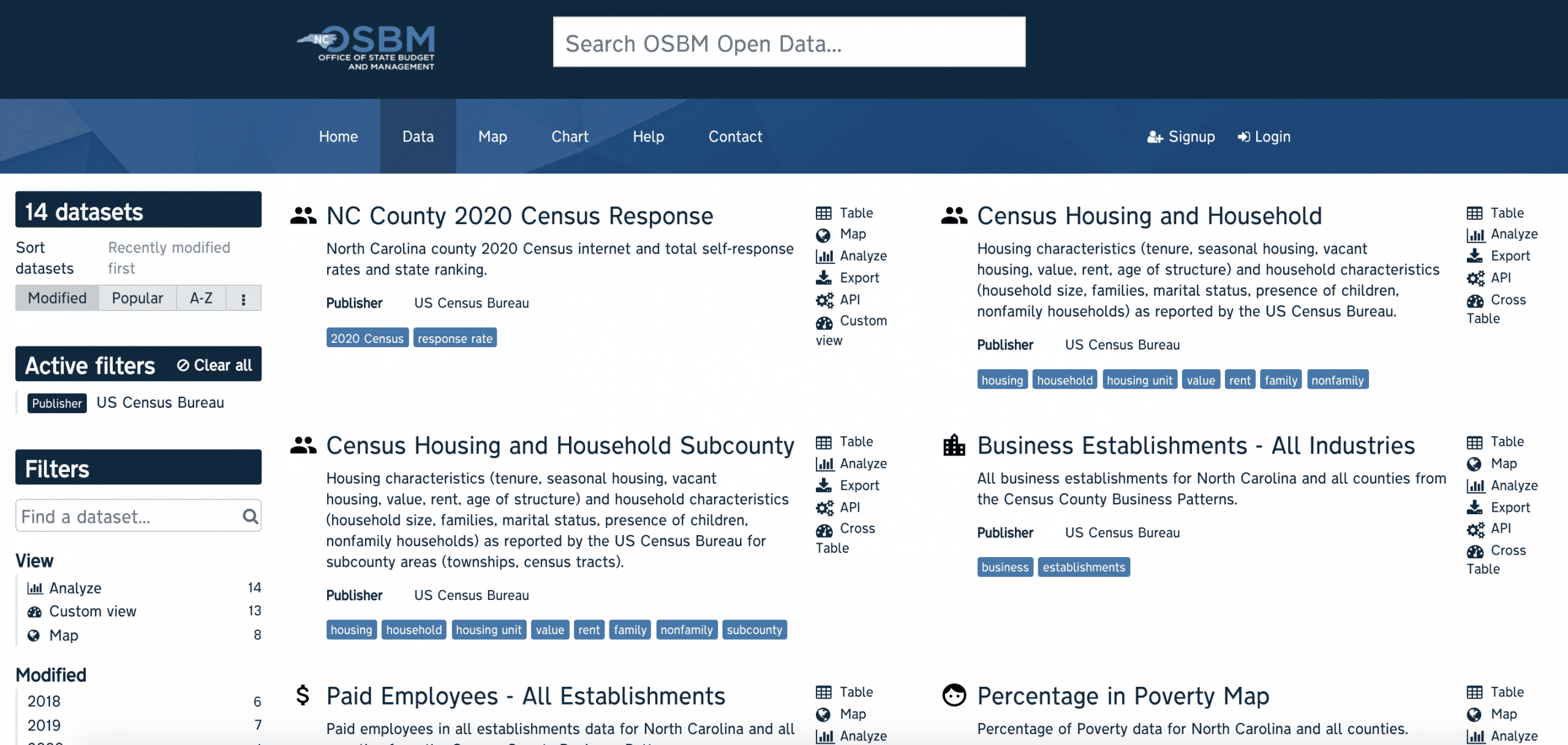Viewport: 1568px width, 745px height.
Task: Filter datasets modified in 2018
Action: [44, 702]
